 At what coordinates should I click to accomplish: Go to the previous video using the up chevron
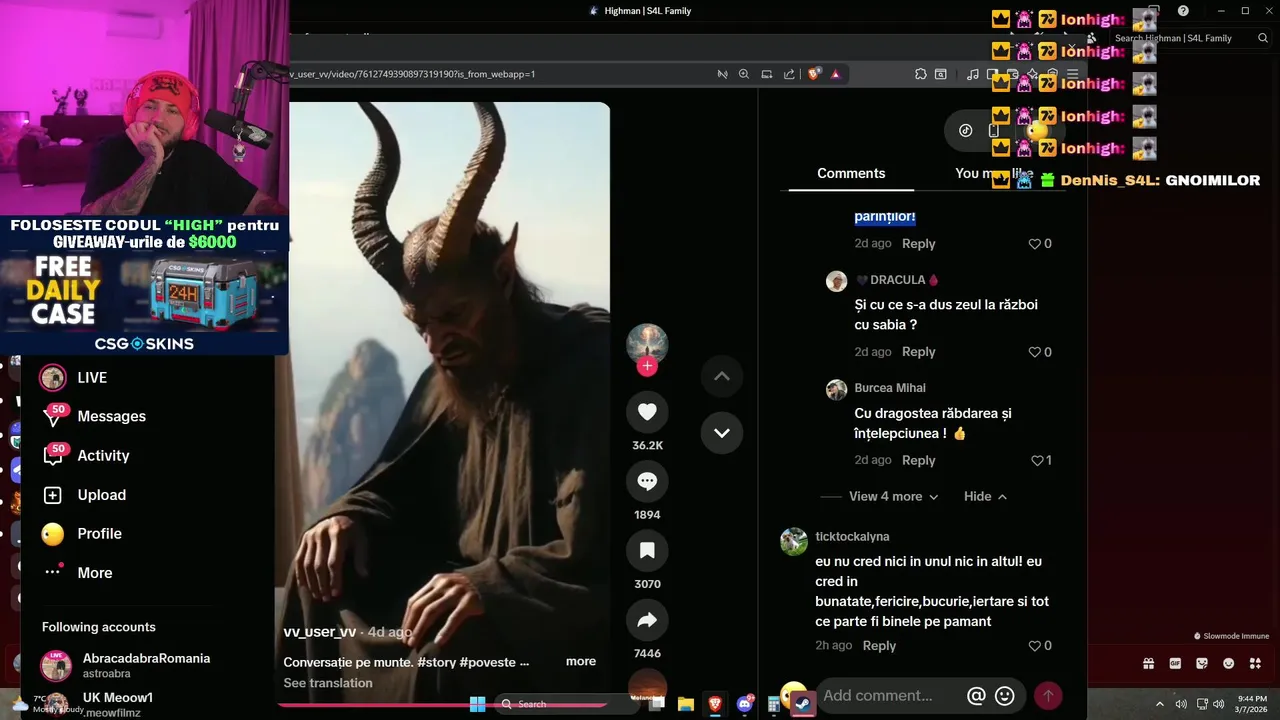pyautogui.click(x=722, y=377)
